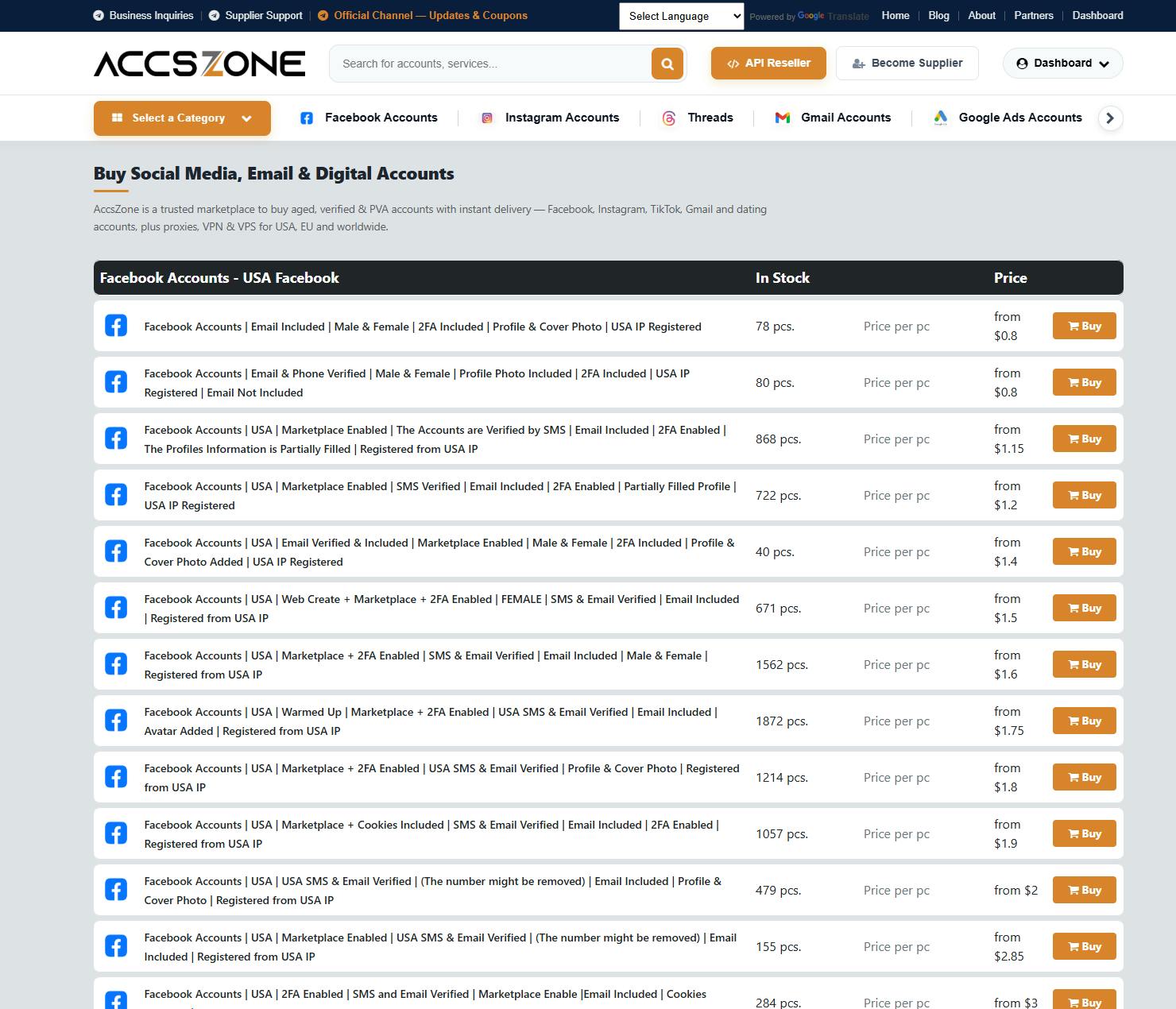The height and width of the screenshot is (1009, 1176).
Task: Click the Threads icon in the category bar
Action: (x=669, y=118)
